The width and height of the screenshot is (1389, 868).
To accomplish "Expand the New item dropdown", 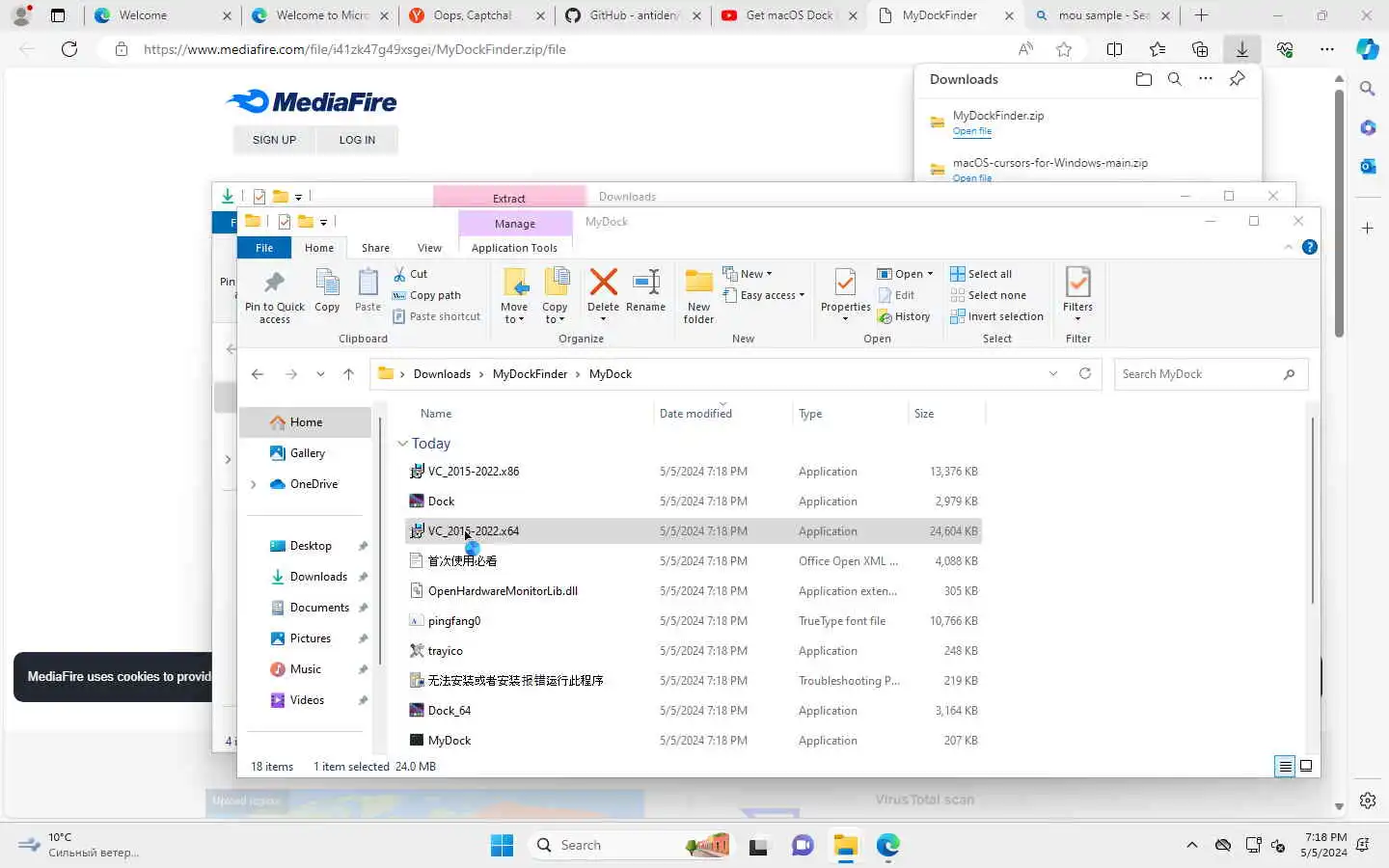I will [748, 274].
